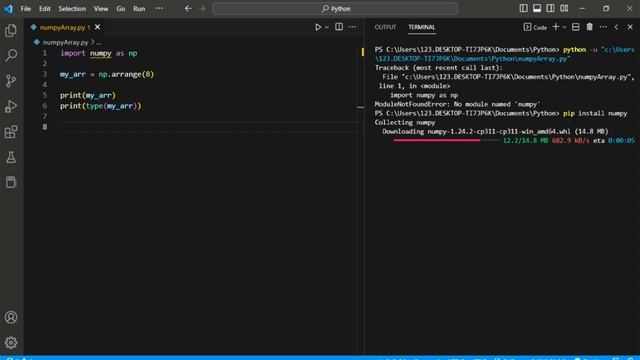Select the Code terminal label
The image size is (640, 360).
point(535,27)
